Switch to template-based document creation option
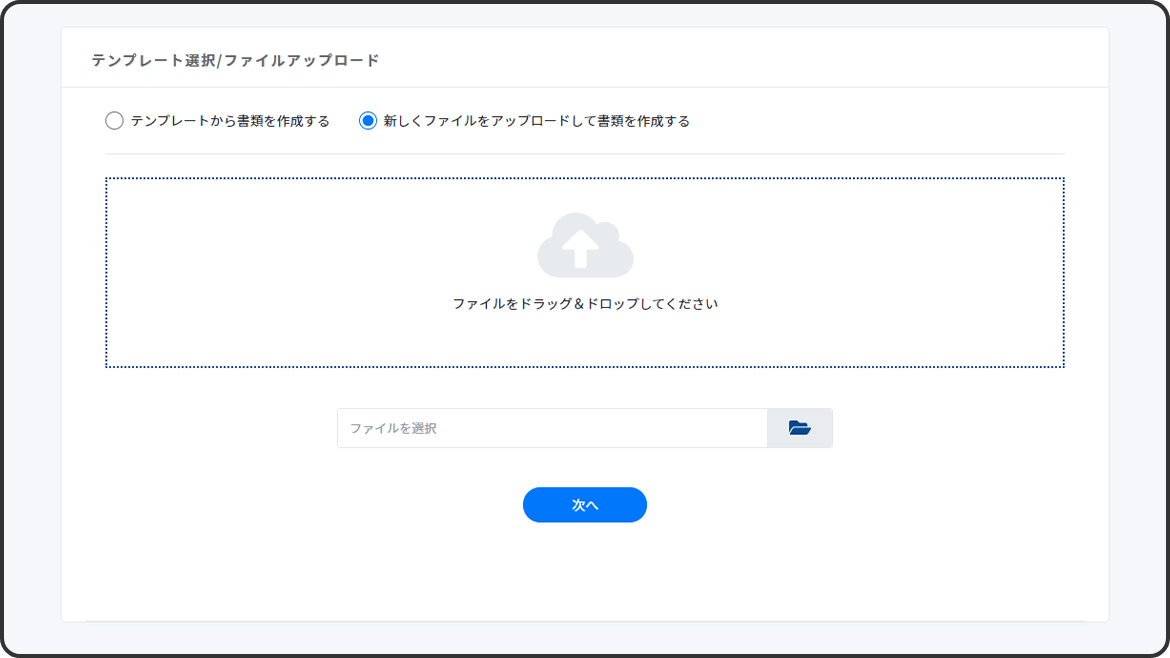This screenshot has width=1170, height=658. point(115,121)
